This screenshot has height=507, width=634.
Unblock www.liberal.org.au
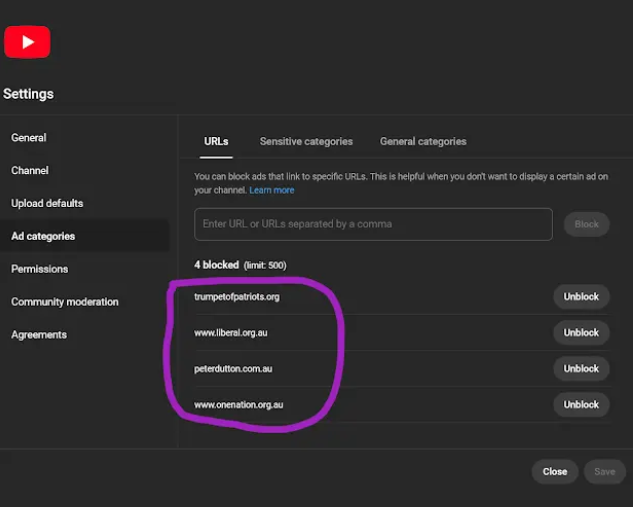pos(581,333)
